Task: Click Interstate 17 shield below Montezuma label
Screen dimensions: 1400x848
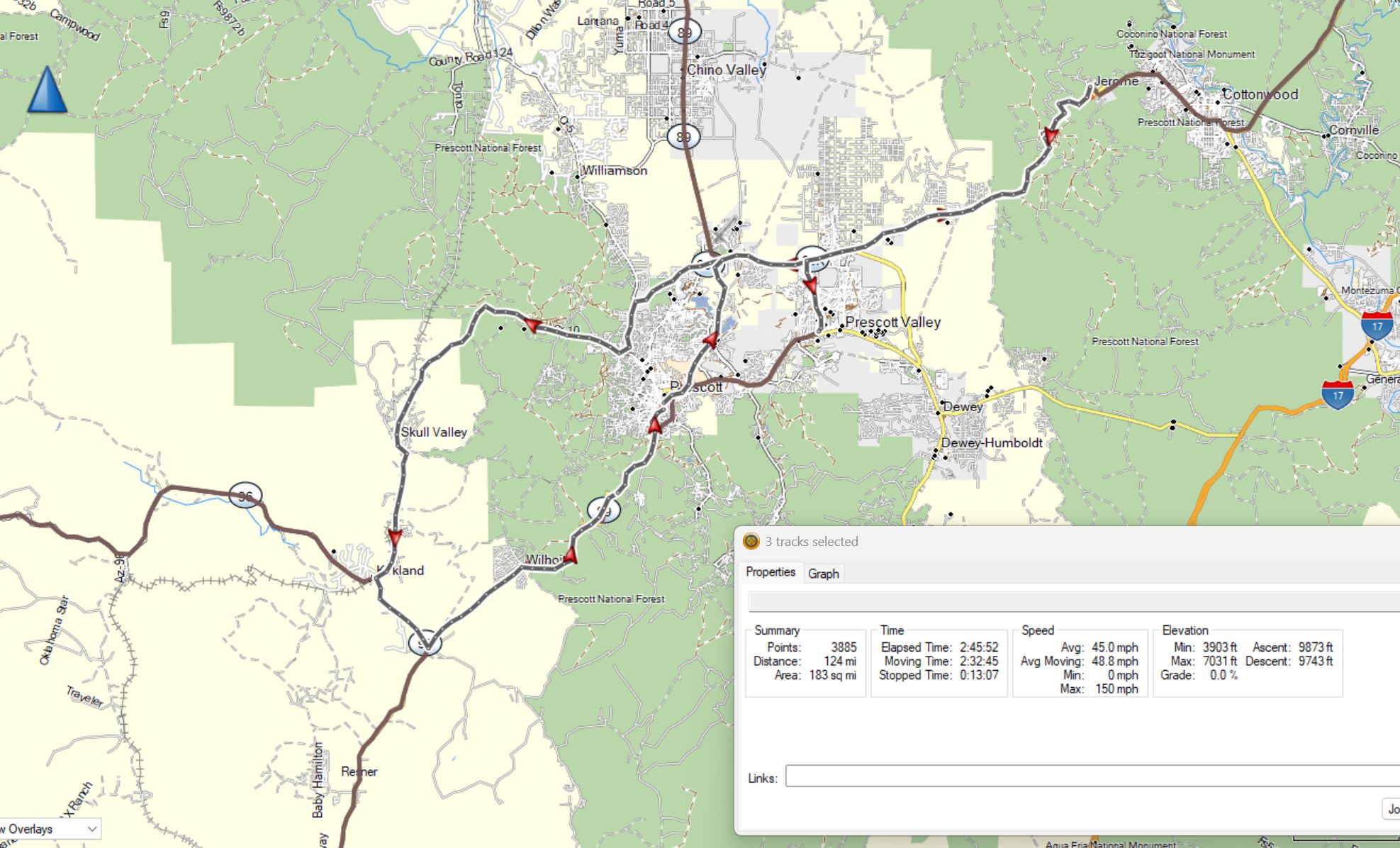Action: [1377, 325]
